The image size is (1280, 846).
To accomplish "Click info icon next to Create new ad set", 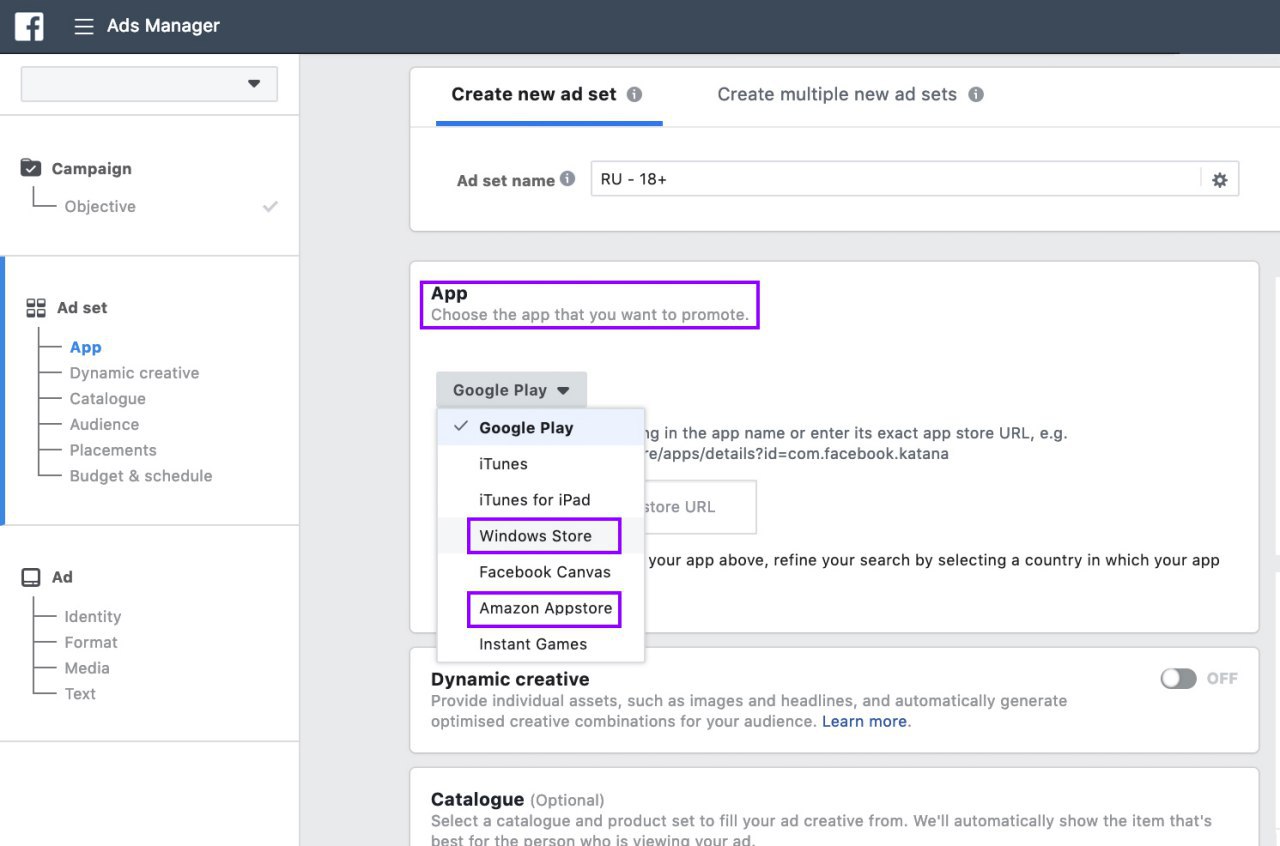I will click(x=634, y=94).
